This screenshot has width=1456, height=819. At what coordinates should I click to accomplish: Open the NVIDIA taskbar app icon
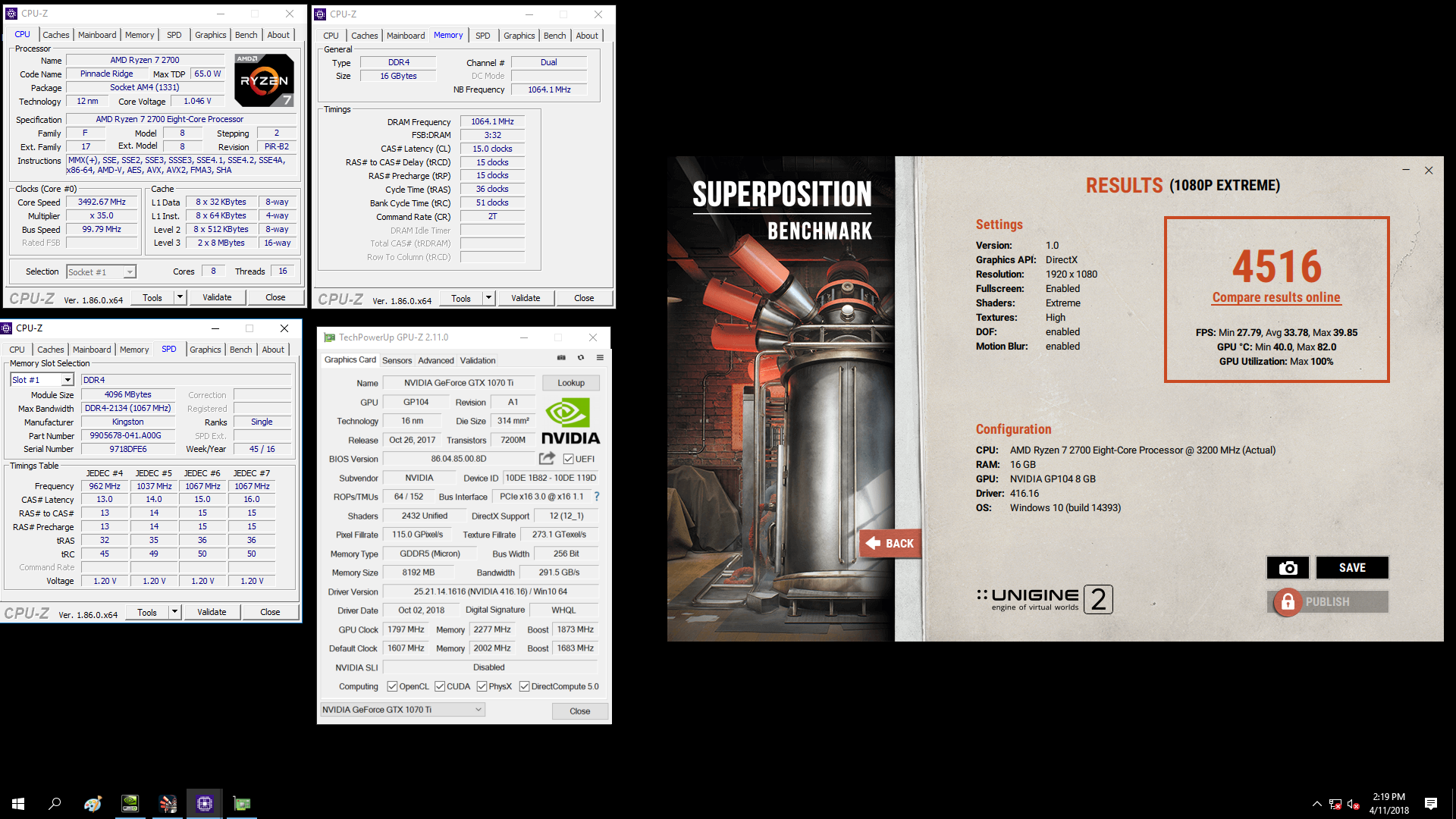tap(130, 803)
